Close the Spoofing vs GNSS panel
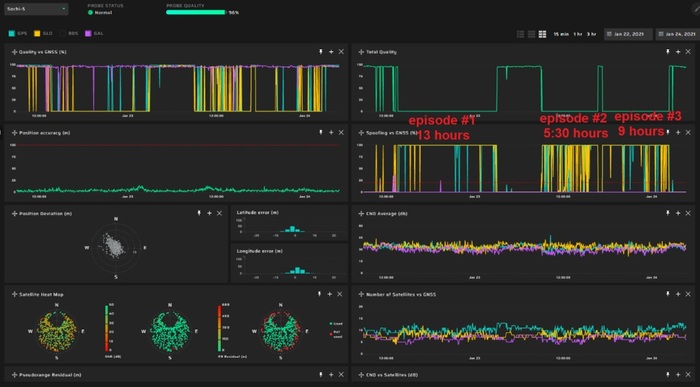 click(688, 133)
